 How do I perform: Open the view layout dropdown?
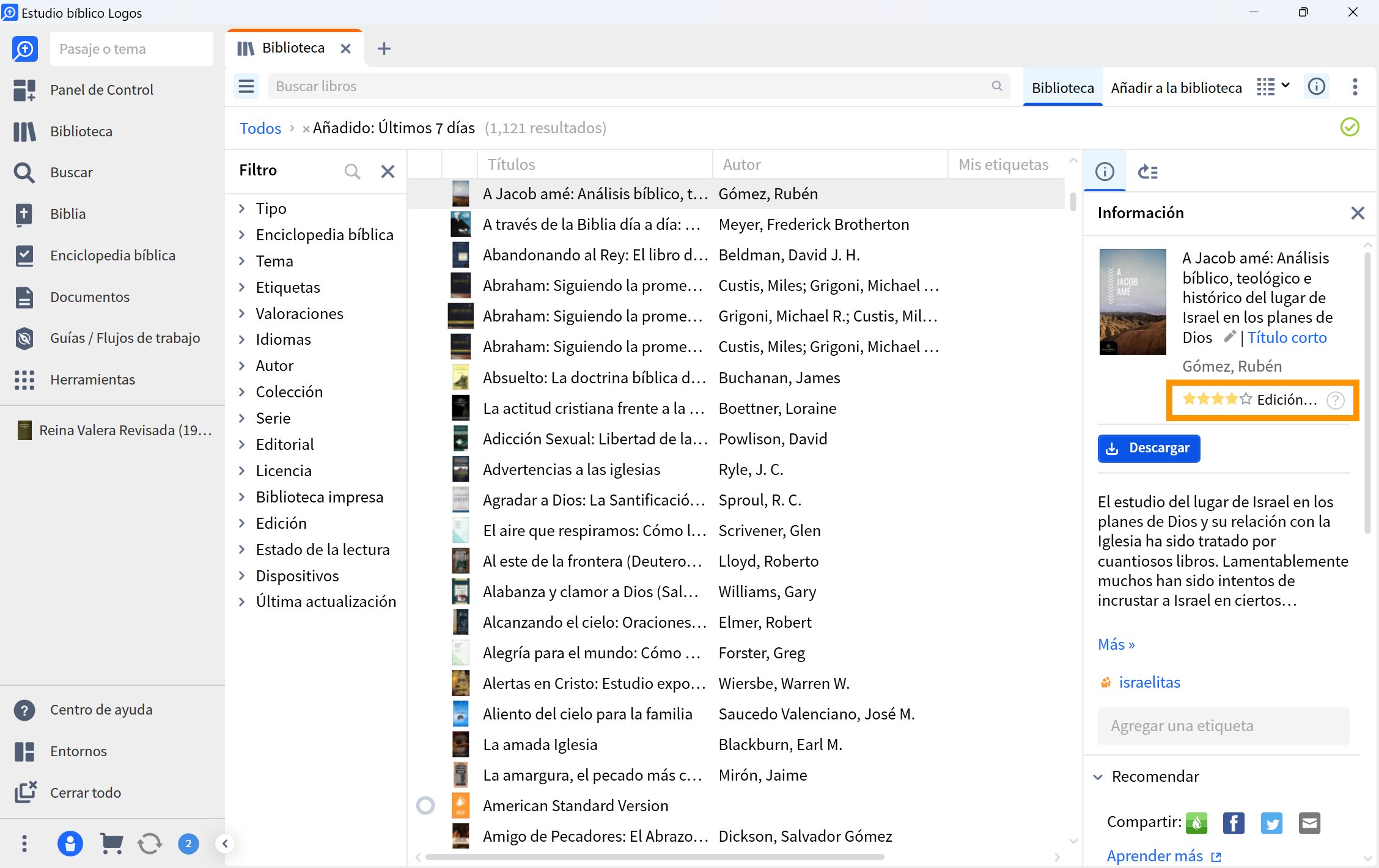[x=1274, y=87]
